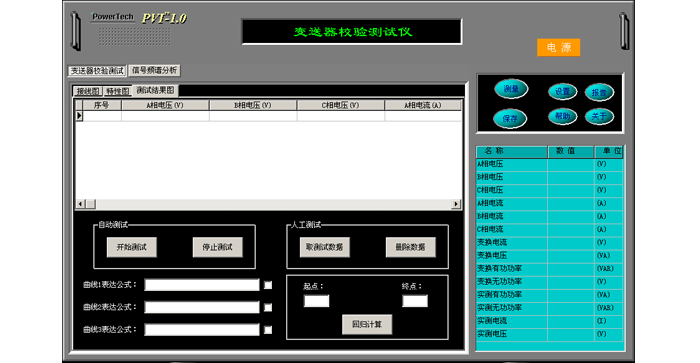Open the 接线图 sub-tab
700x363 pixels.
pos(88,91)
